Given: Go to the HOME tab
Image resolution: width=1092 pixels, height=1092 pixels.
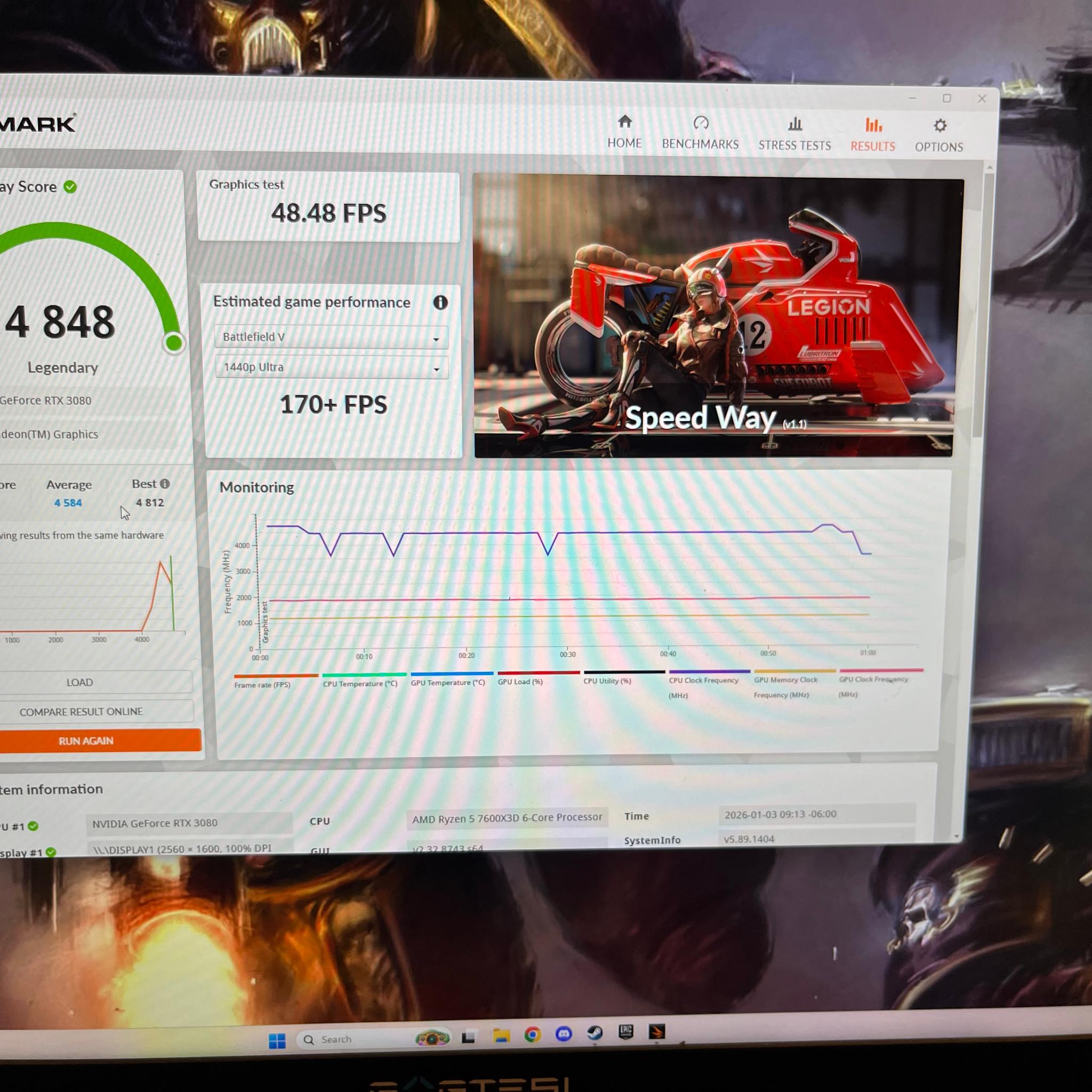Looking at the screenshot, I should point(624,132).
